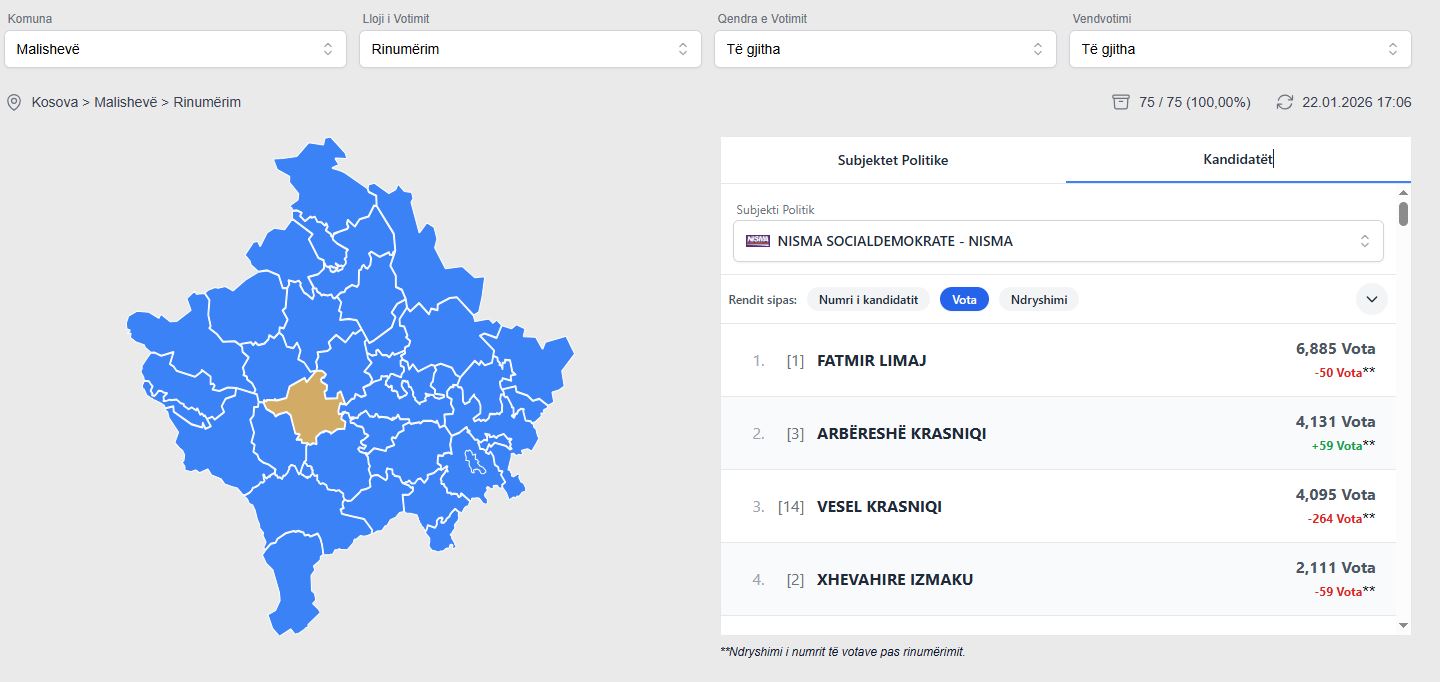Click the location pin icon in breadcrumb

pos(14,102)
